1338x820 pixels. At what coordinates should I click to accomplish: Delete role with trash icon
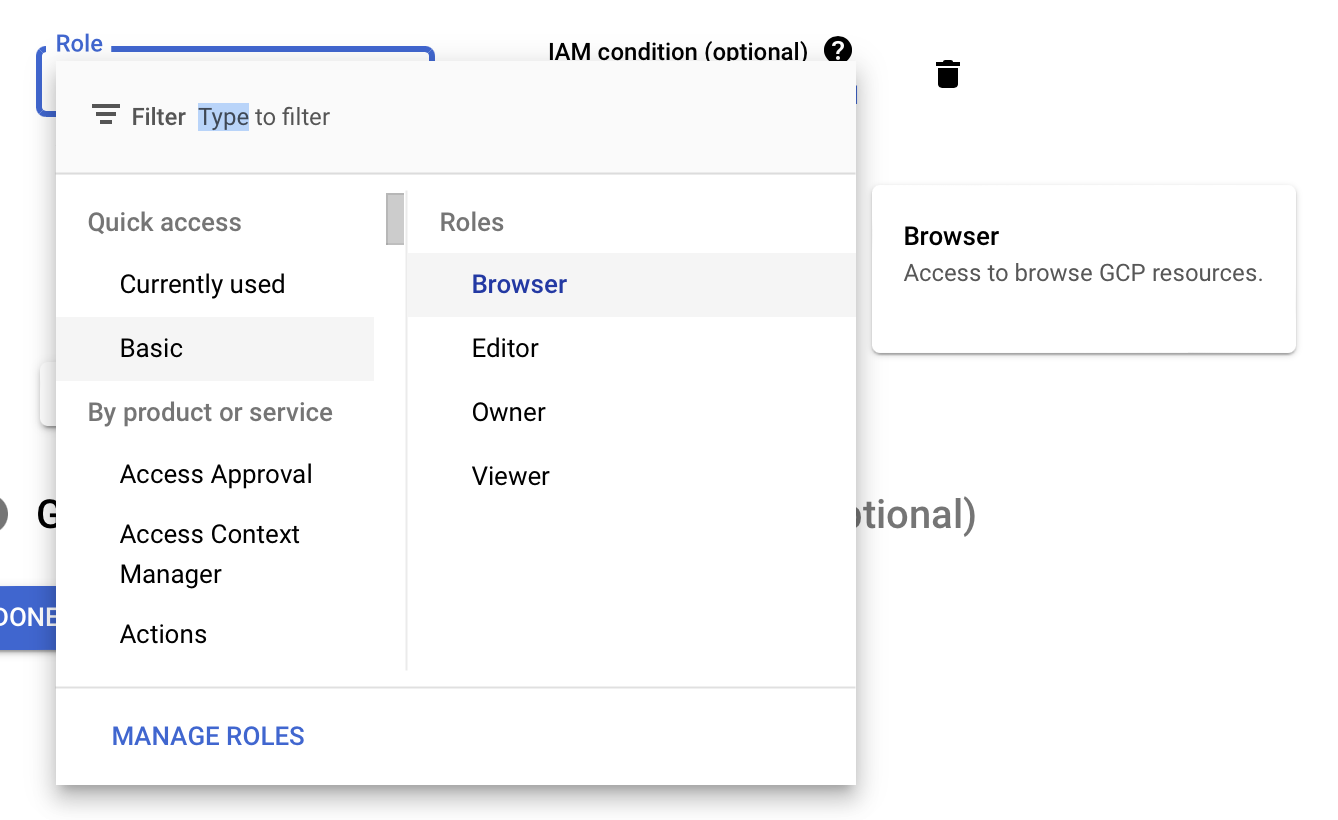click(948, 74)
